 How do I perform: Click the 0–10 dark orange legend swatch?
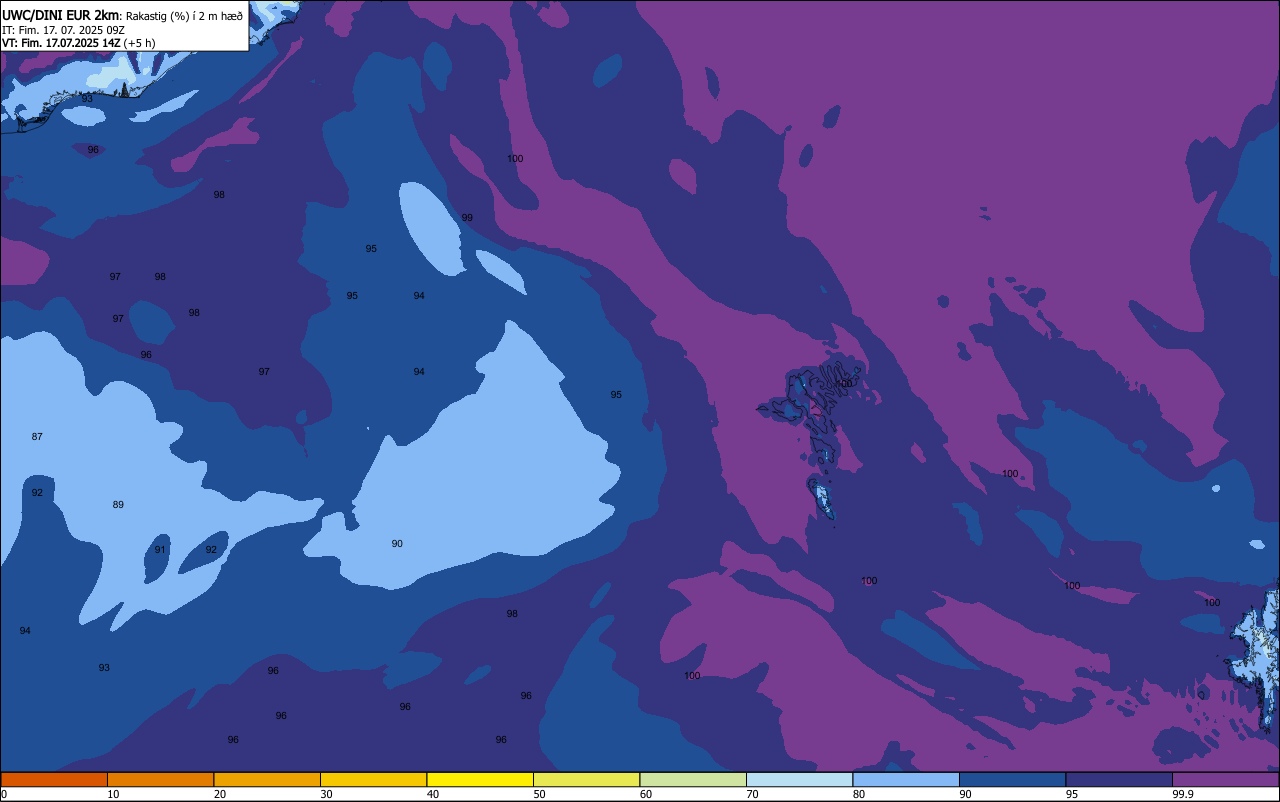coord(54,779)
